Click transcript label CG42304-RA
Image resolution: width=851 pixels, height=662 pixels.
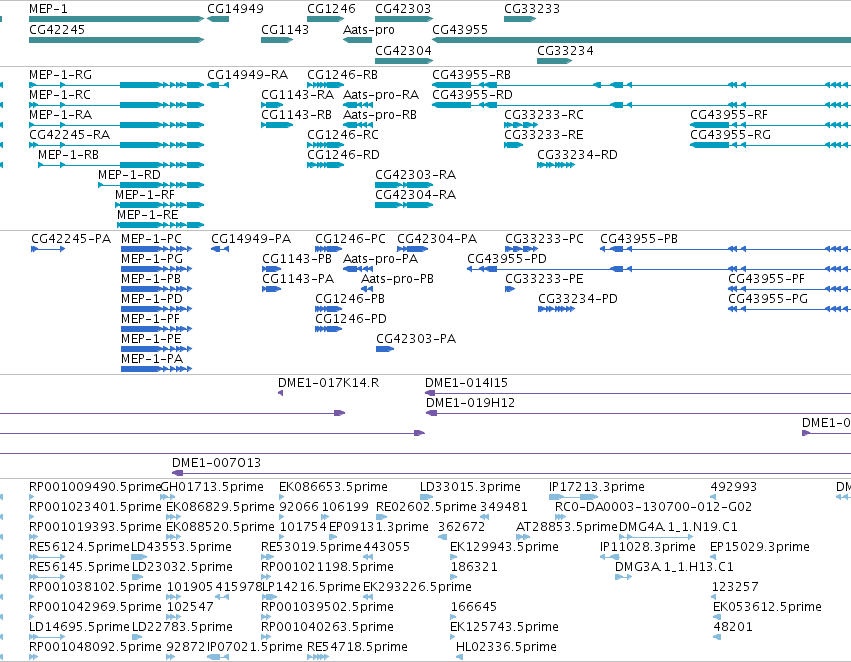tap(415, 195)
